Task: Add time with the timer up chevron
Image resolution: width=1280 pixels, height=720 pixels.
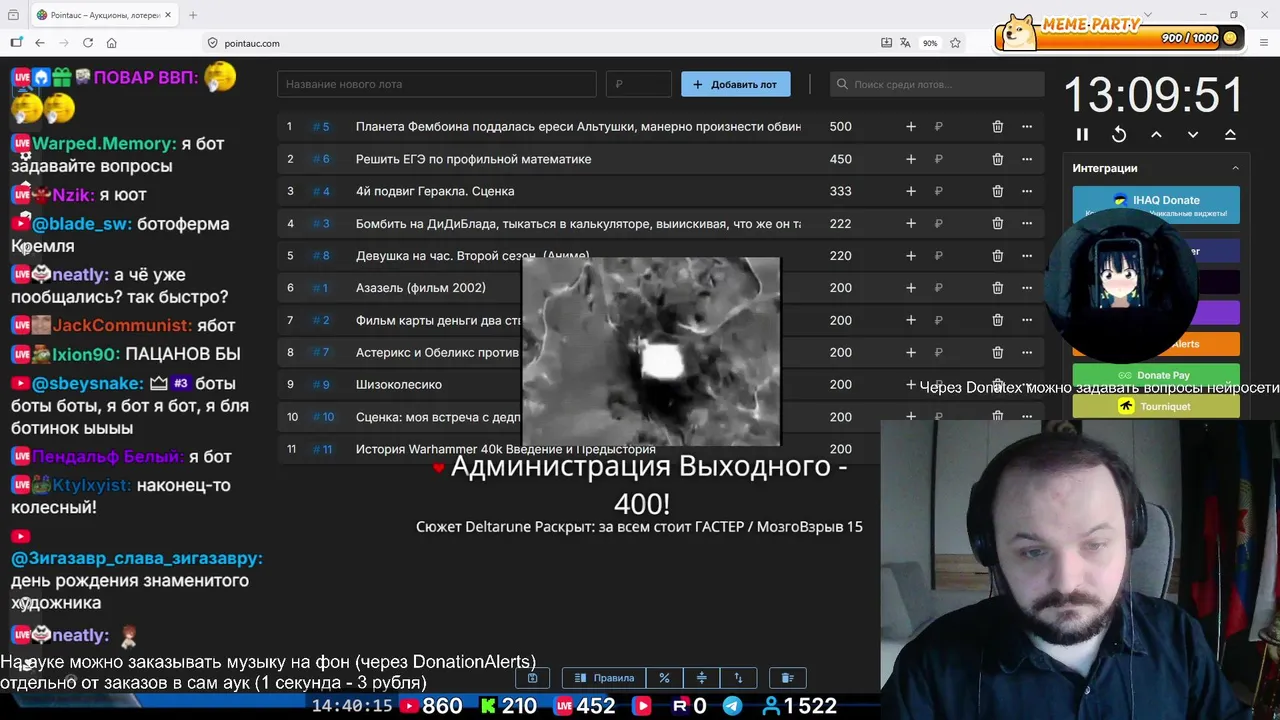Action: coord(1156,134)
